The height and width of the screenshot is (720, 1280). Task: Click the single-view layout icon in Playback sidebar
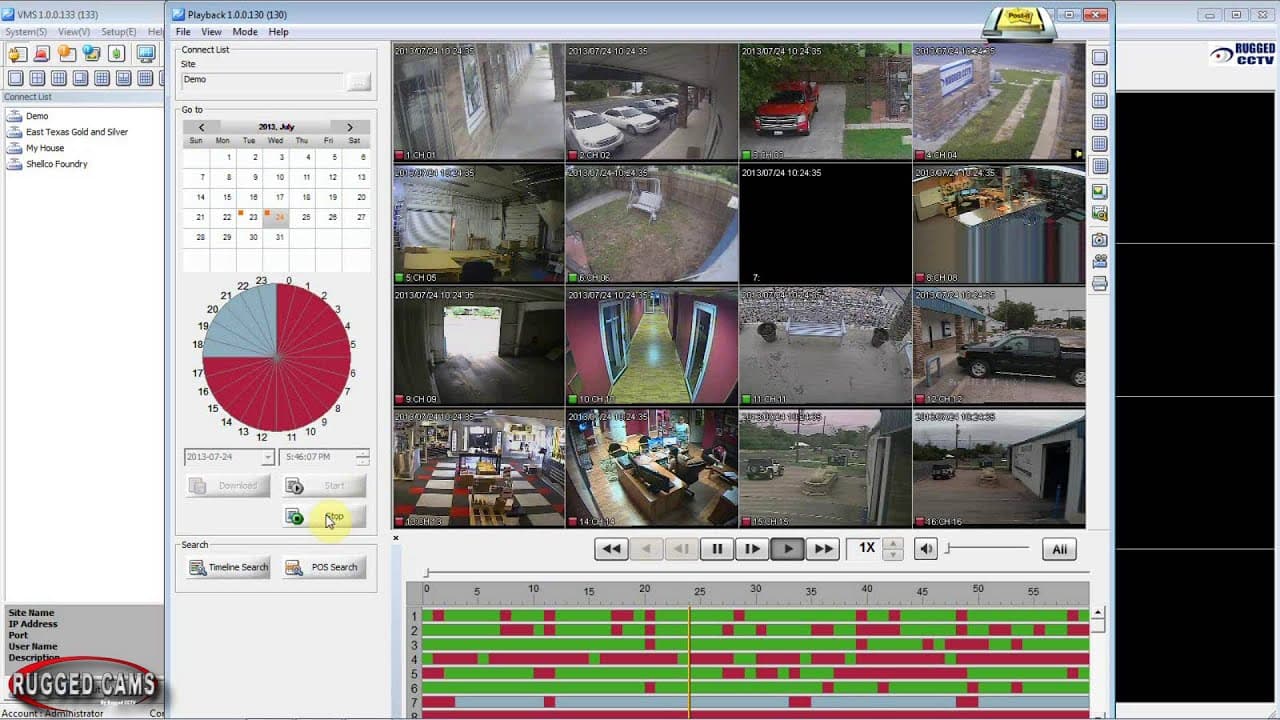[1099, 57]
